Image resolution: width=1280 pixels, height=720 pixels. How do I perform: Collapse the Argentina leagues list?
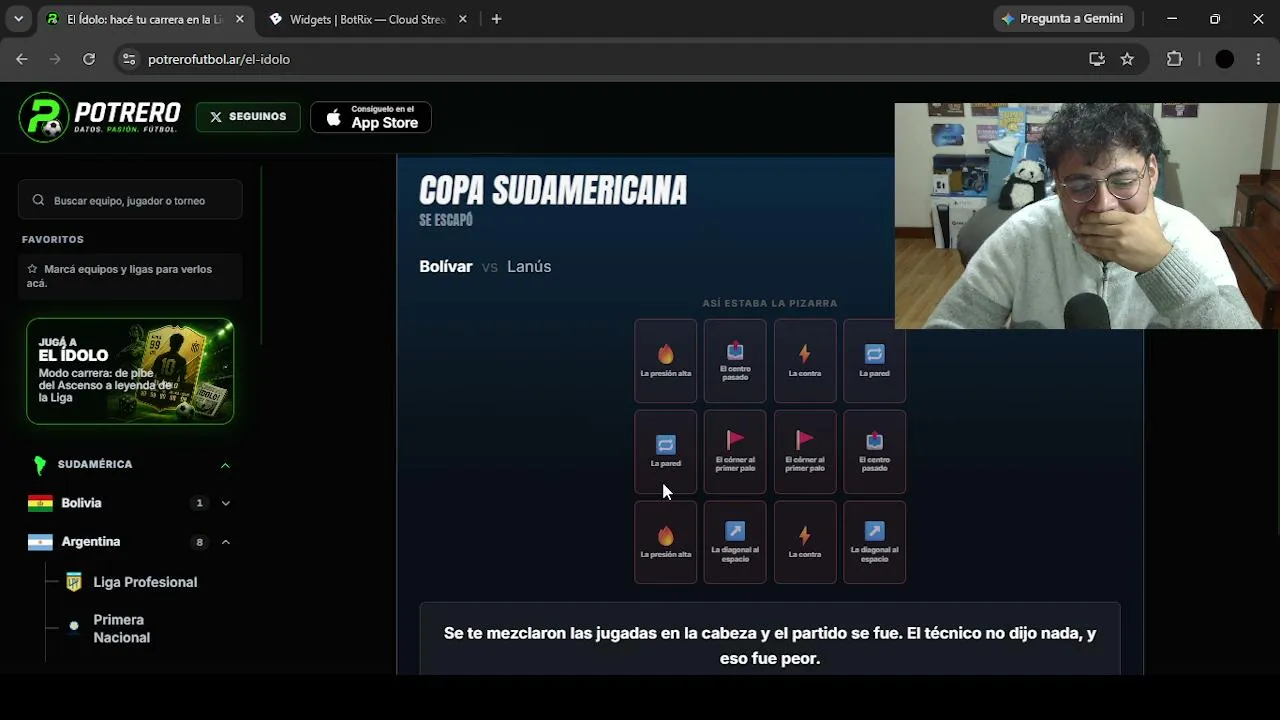(225, 542)
